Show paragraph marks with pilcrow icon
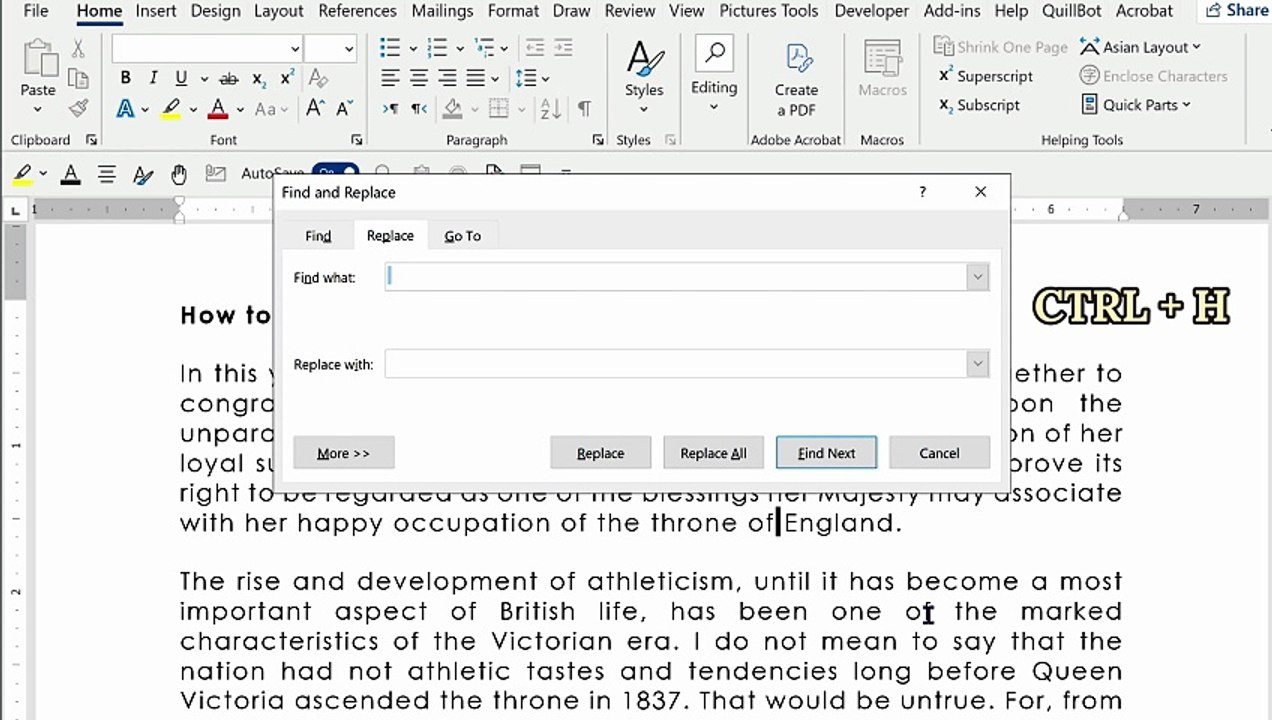The height and width of the screenshot is (720, 1272). pyautogui.click(x=584, y=108)
